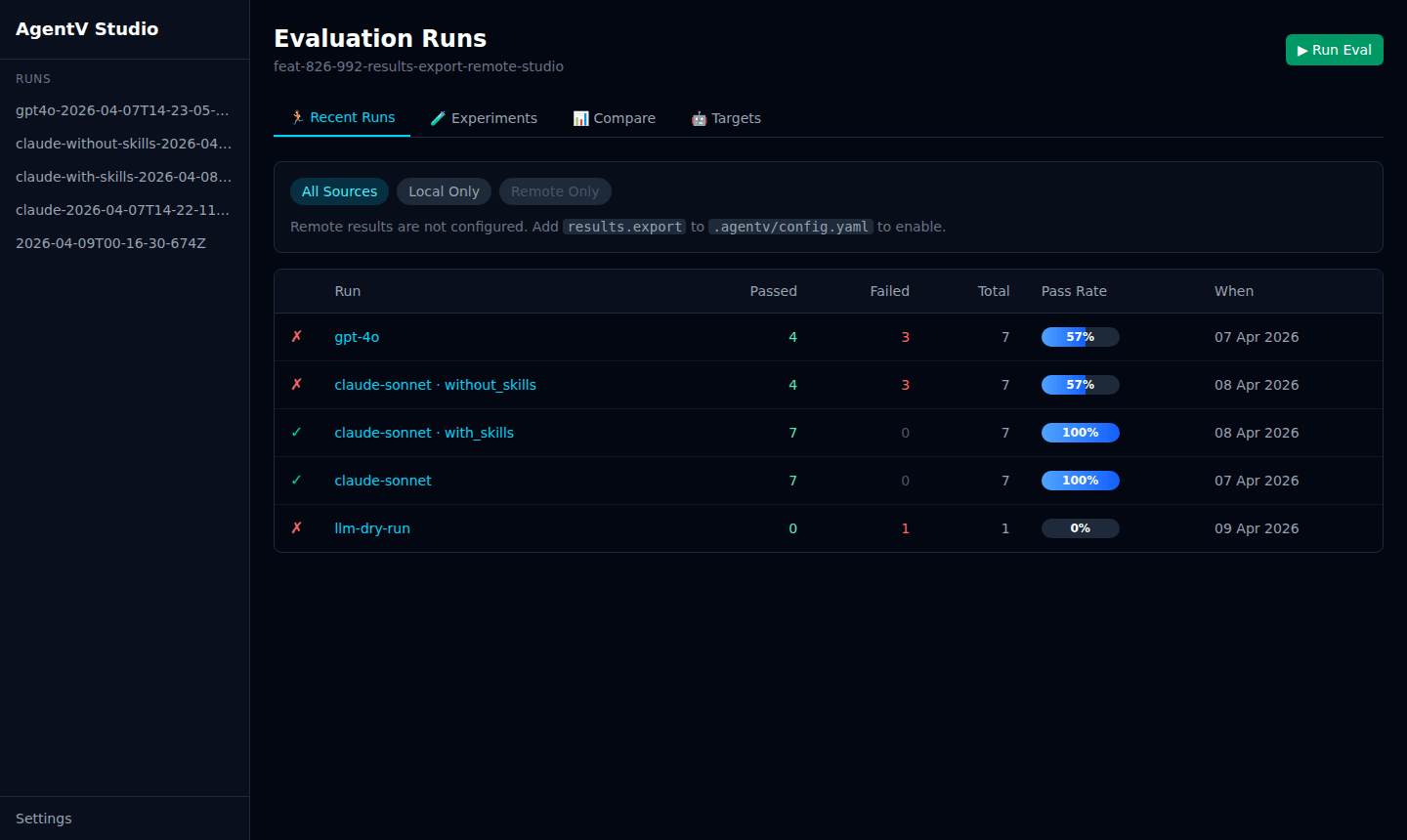Open the Experiments tab
Viewport: 1407px width, 840px height.
[x=484, y=118]
